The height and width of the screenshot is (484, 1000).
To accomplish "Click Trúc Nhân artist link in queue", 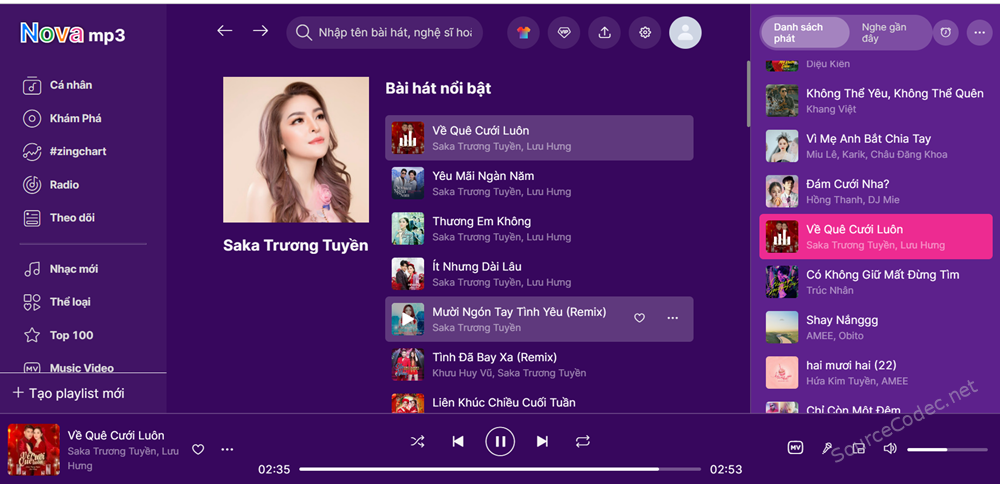I will 830,291.
